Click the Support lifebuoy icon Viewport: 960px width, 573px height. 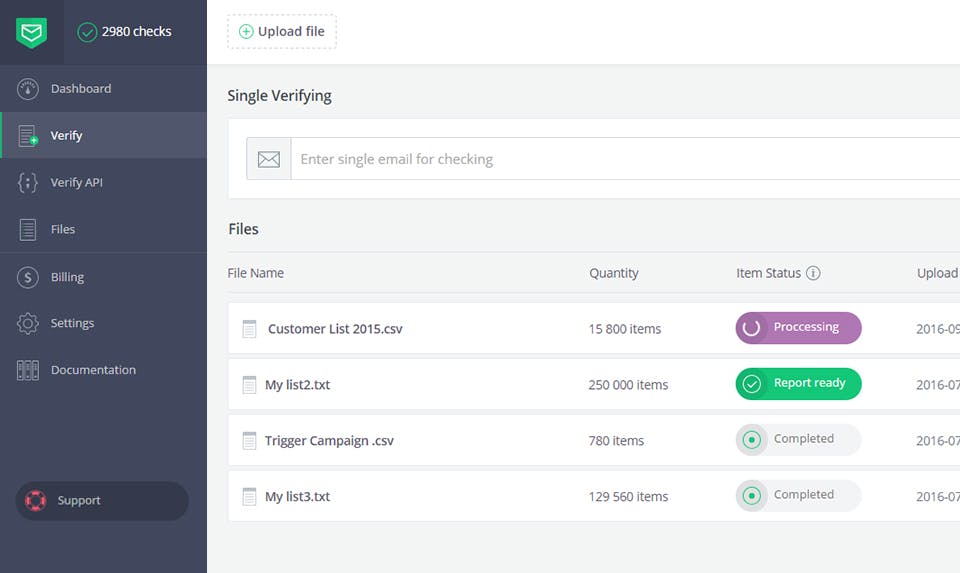click(36, 501)
